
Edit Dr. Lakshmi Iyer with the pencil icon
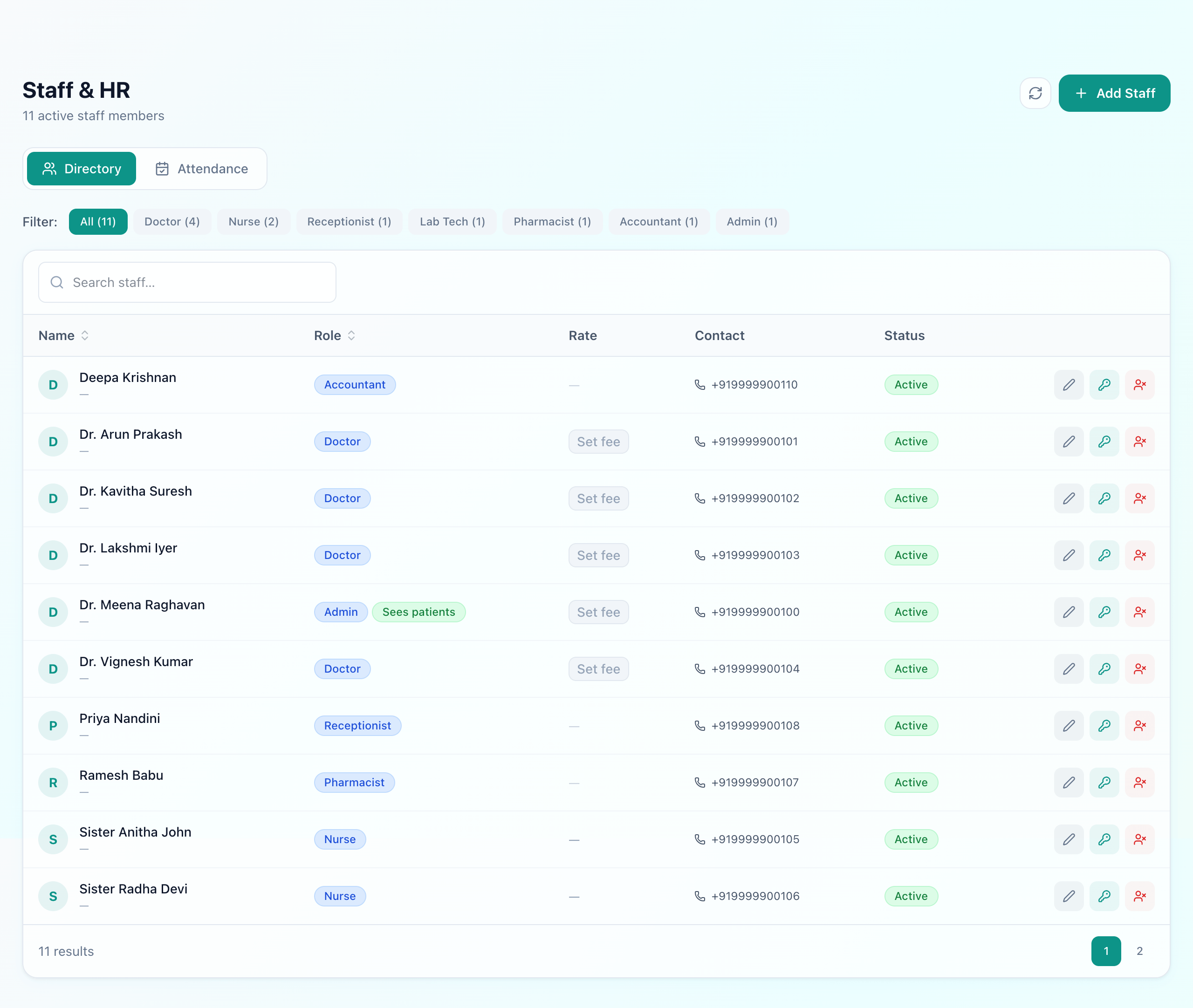tap(1069, 555)
